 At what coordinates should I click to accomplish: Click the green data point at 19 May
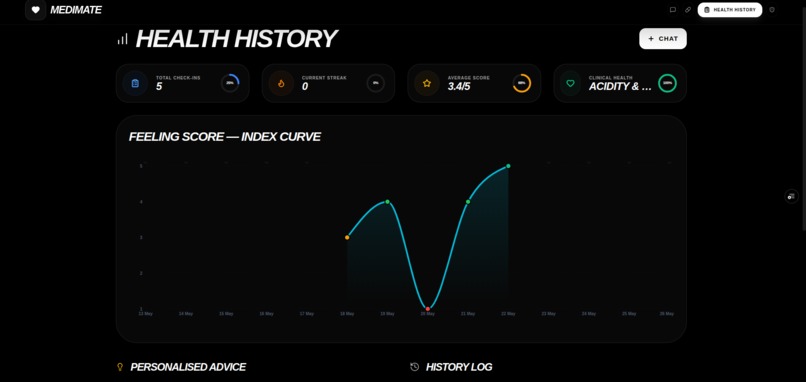click(387, 202)
